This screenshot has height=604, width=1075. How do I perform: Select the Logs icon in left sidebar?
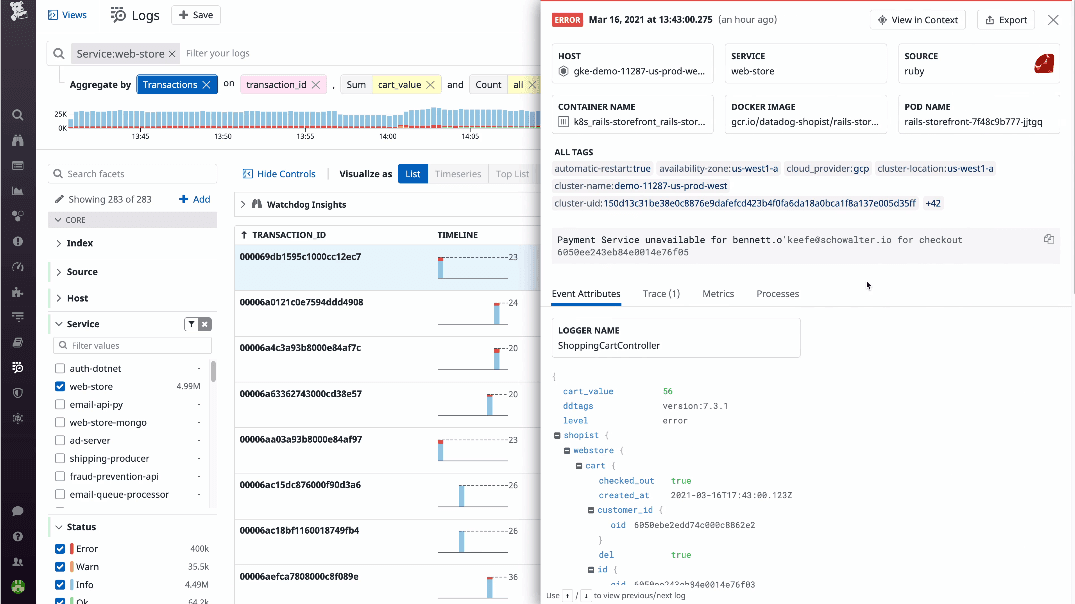pos(18,367)
